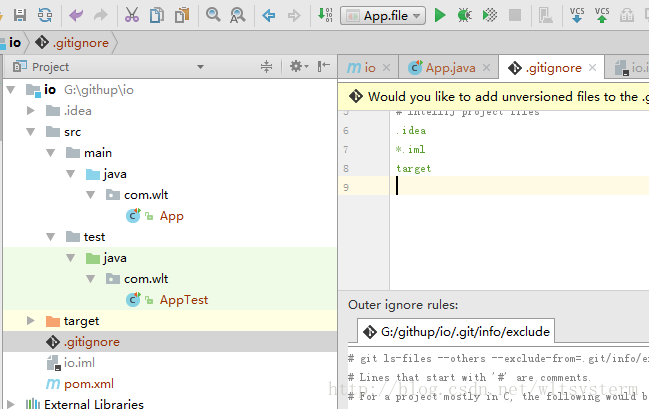Click the Stop square icon
The width and height of the screenshot is (649, 409).
515,16
